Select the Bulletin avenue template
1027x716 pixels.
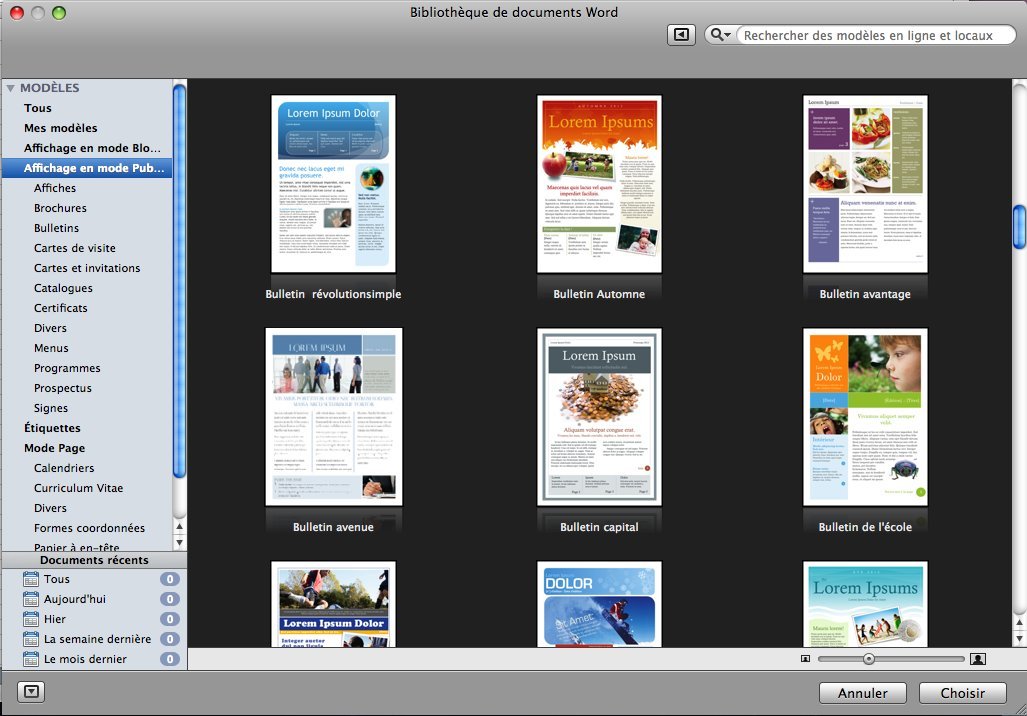[x=333, y=417]
